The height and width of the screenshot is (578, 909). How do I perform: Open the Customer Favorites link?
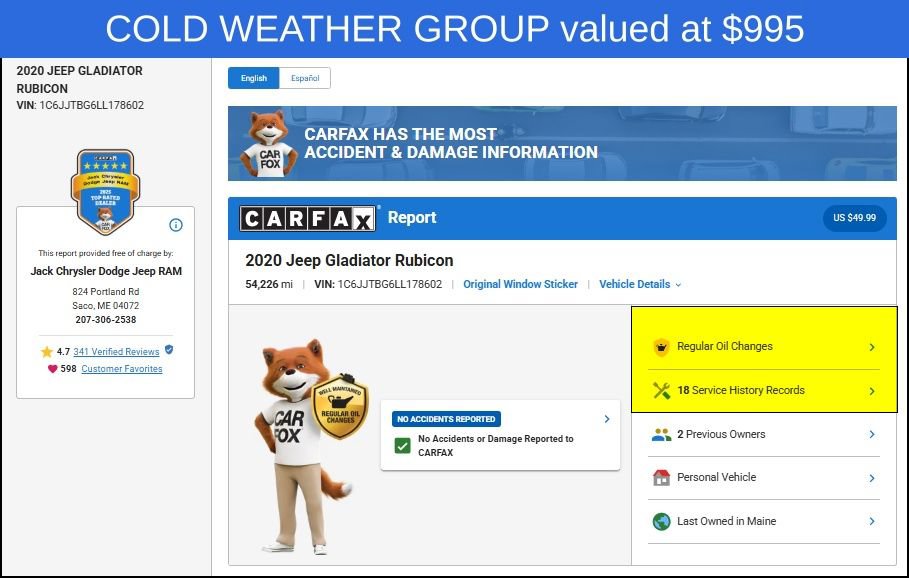(x=122, y=369)
